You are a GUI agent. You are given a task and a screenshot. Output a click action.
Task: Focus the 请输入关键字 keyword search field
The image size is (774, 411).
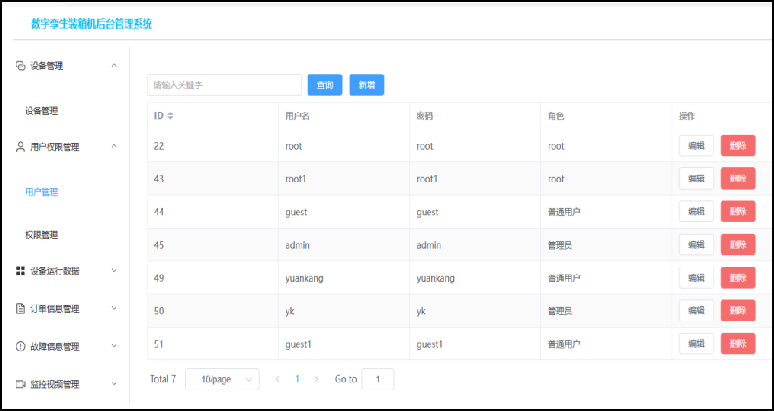tap(224, 85)
